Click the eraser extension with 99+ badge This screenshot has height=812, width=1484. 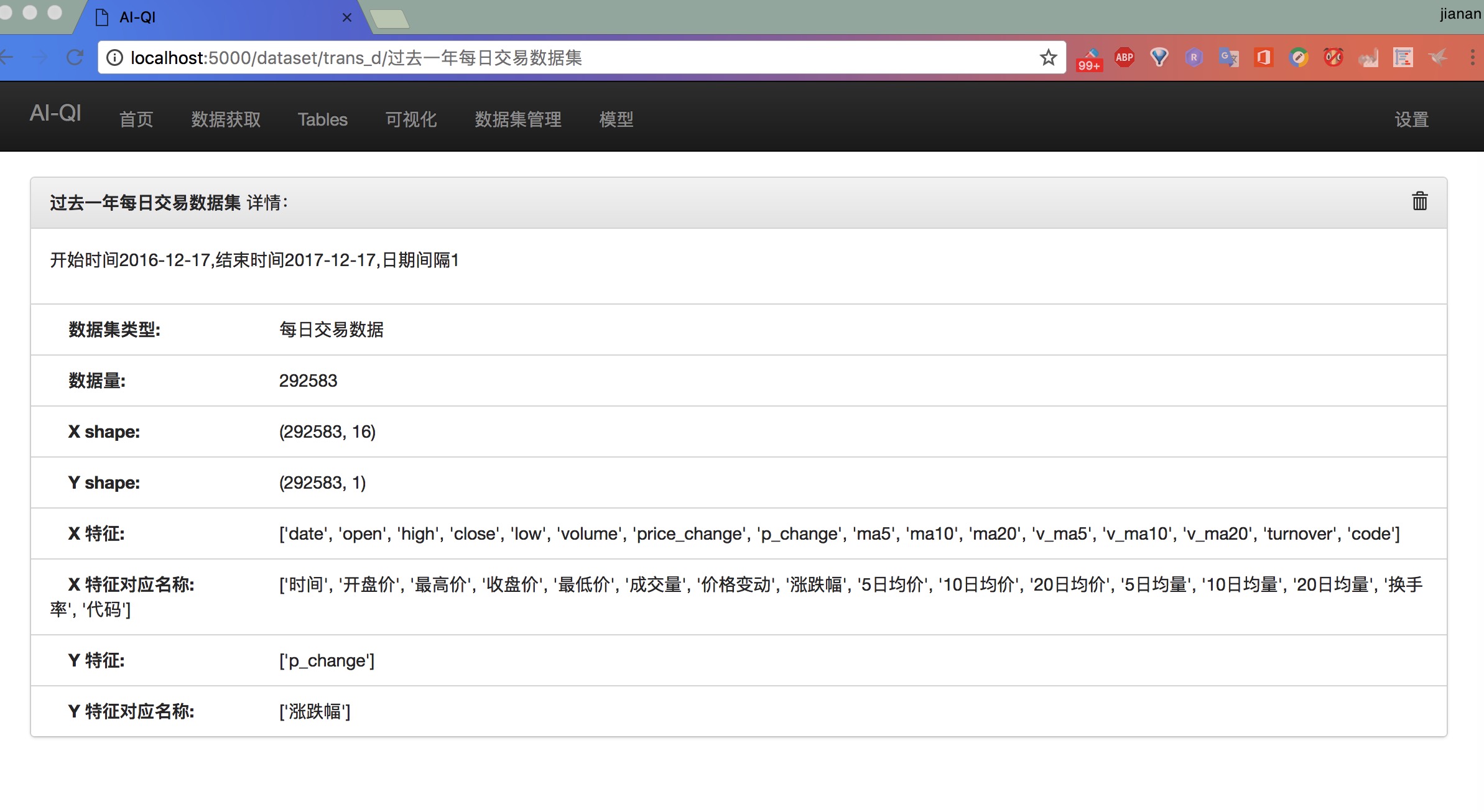point(1090,59)
